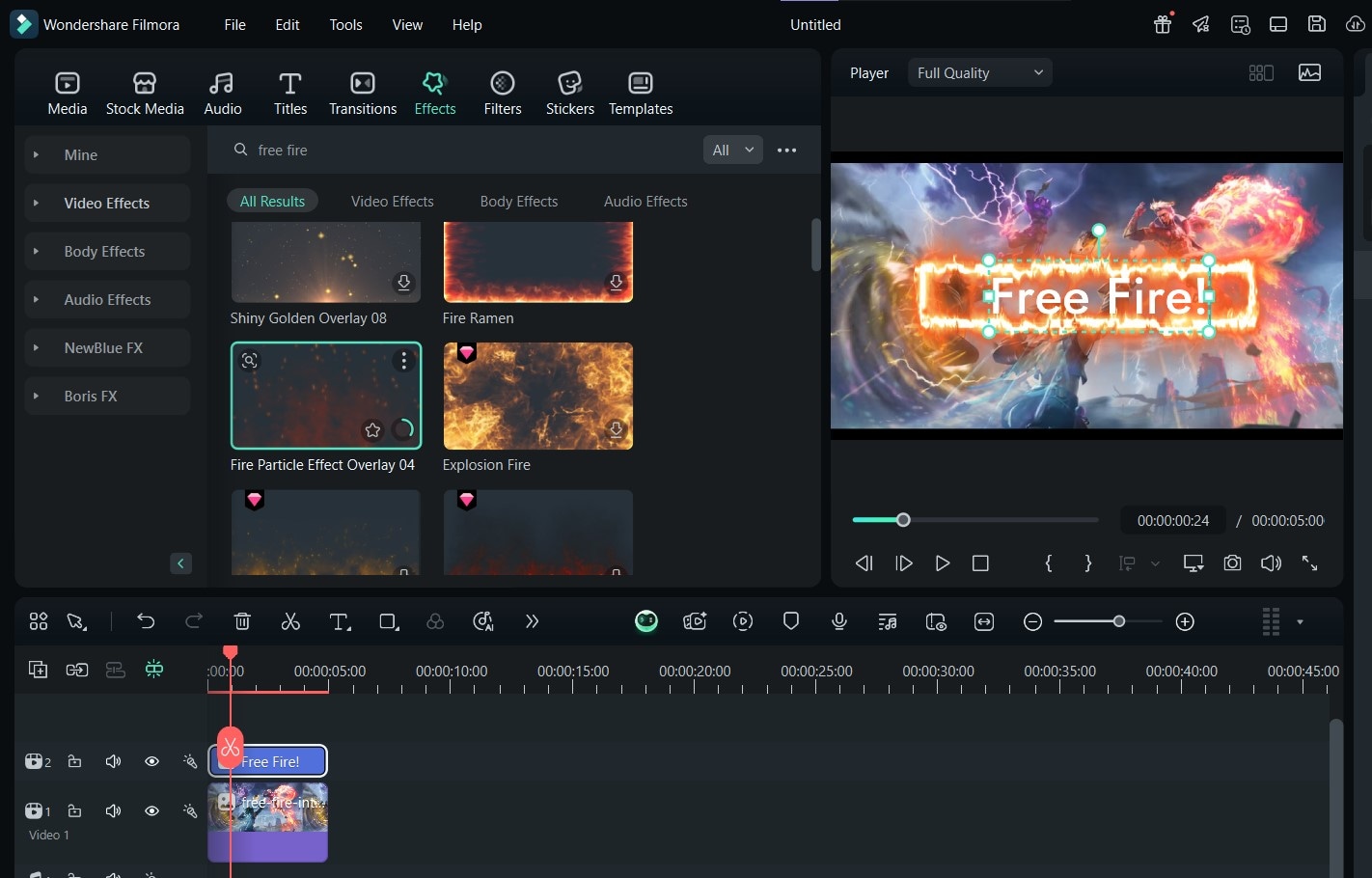Collapse the effects sidebar with arrow button
1372x878 pixels.
coord(180,563)
